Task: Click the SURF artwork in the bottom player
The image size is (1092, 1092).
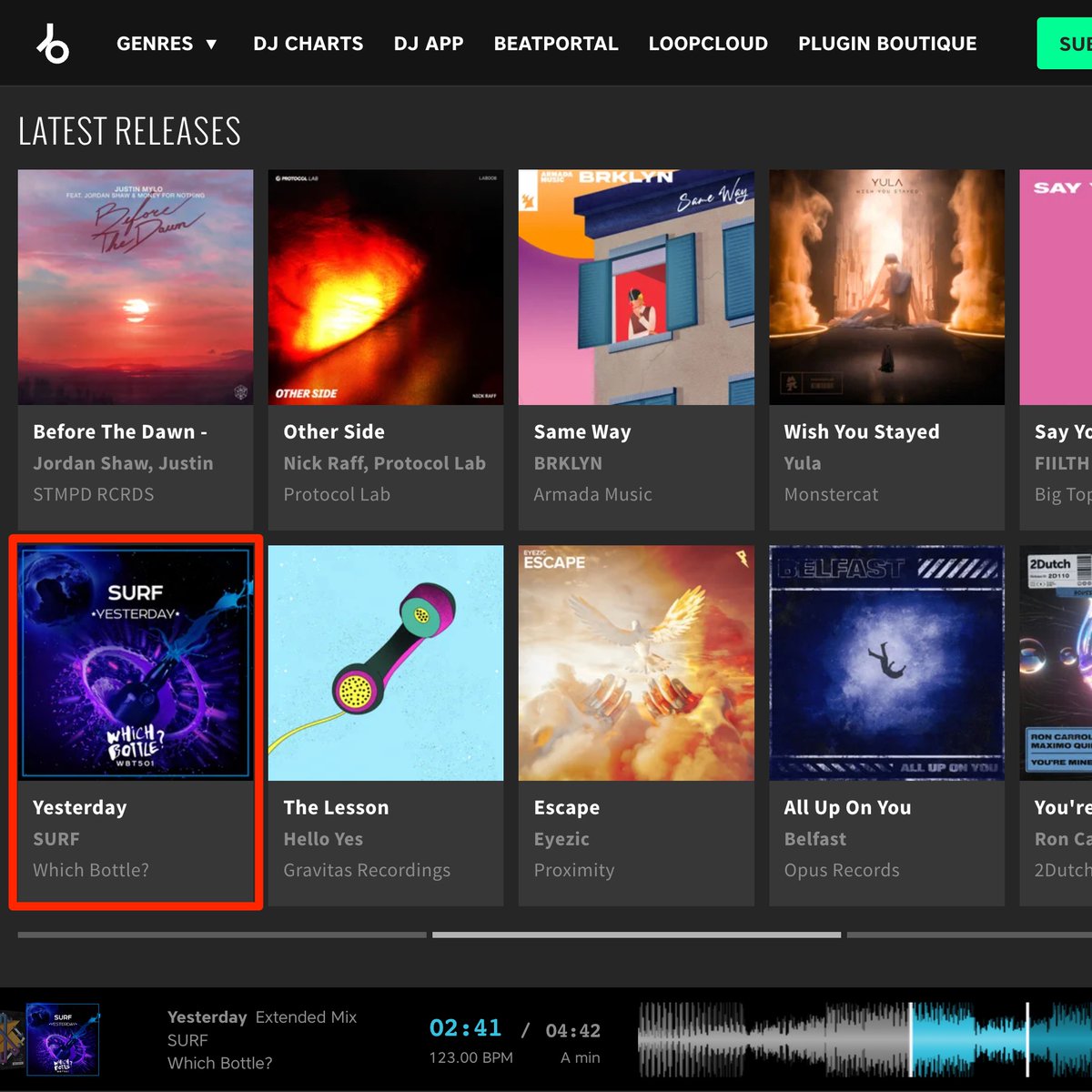Action: tap(63, 1039)
